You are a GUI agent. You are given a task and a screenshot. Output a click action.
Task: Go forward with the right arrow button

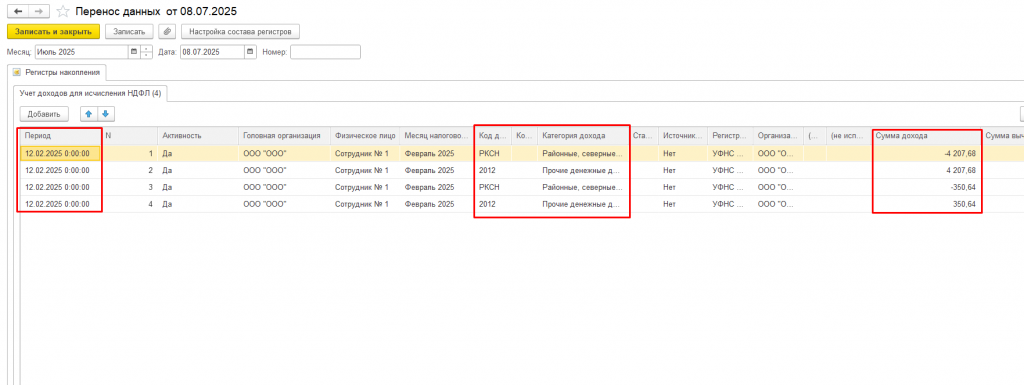[x=38, y=12]
